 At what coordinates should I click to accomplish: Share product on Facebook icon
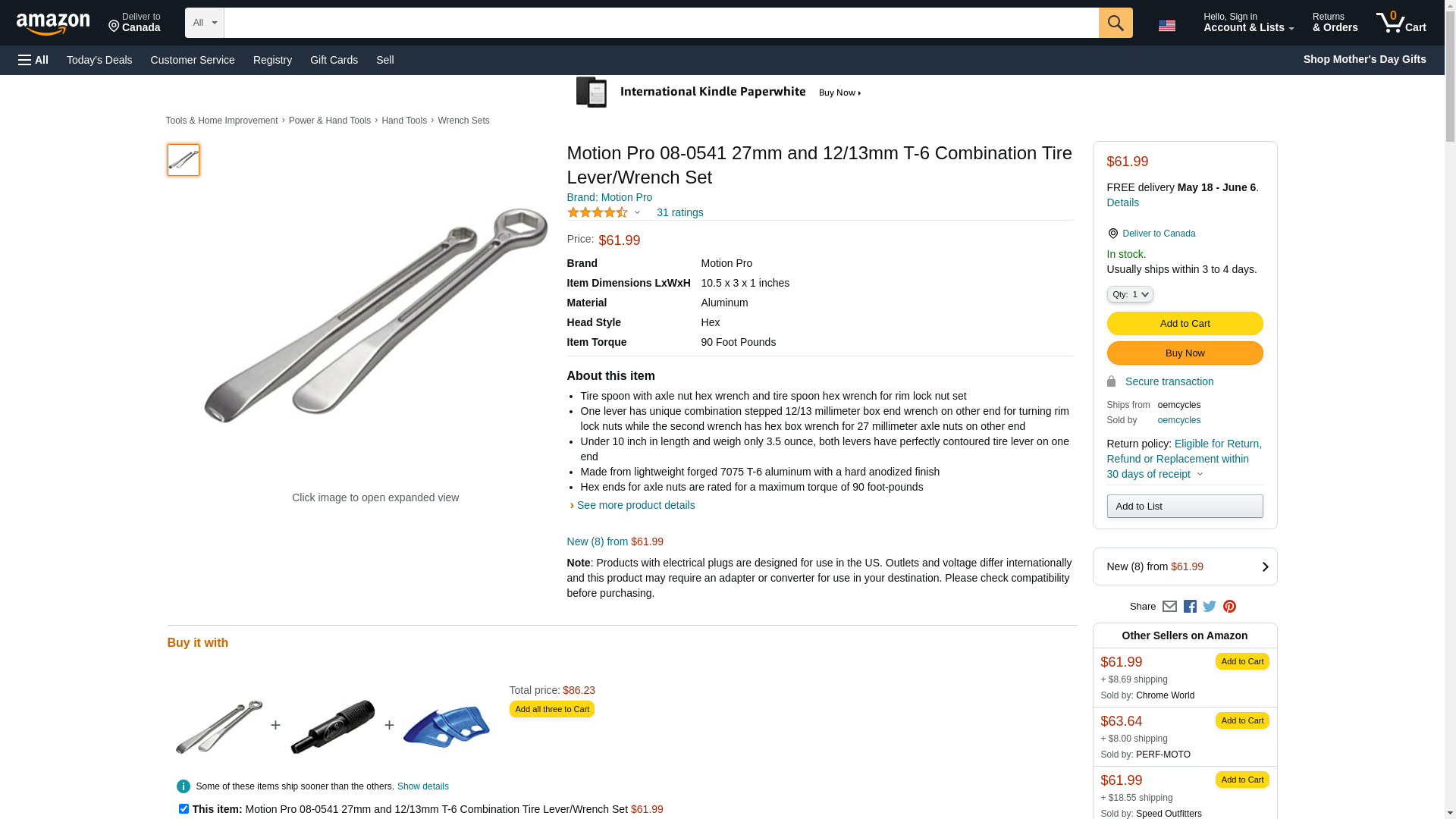(1190, 607)
